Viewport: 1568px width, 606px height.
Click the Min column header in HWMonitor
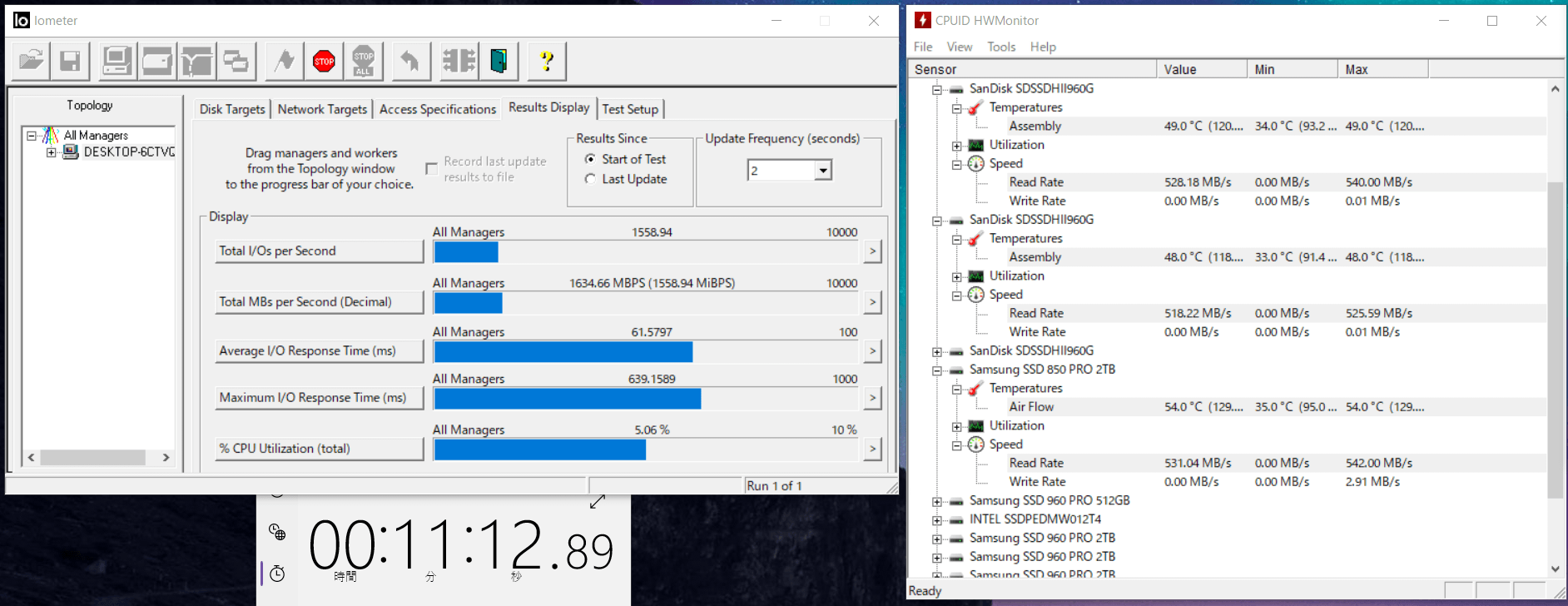tap(1293, 69)
